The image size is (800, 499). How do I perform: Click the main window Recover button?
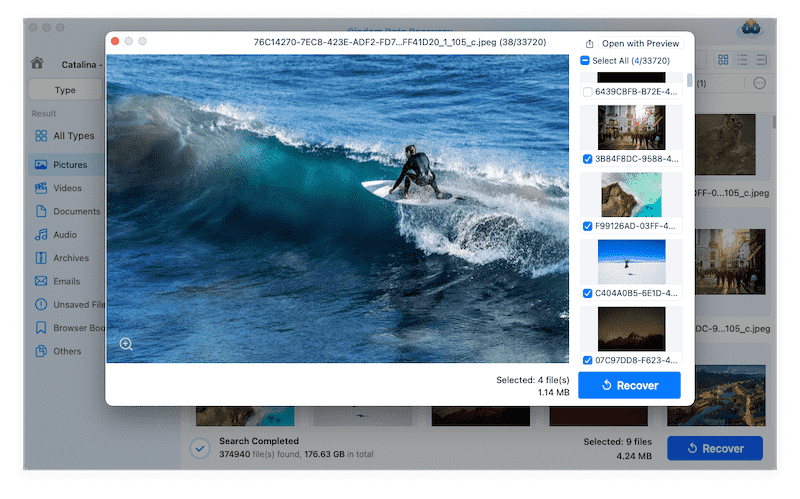pyautogui.click(x=714, y=449)
